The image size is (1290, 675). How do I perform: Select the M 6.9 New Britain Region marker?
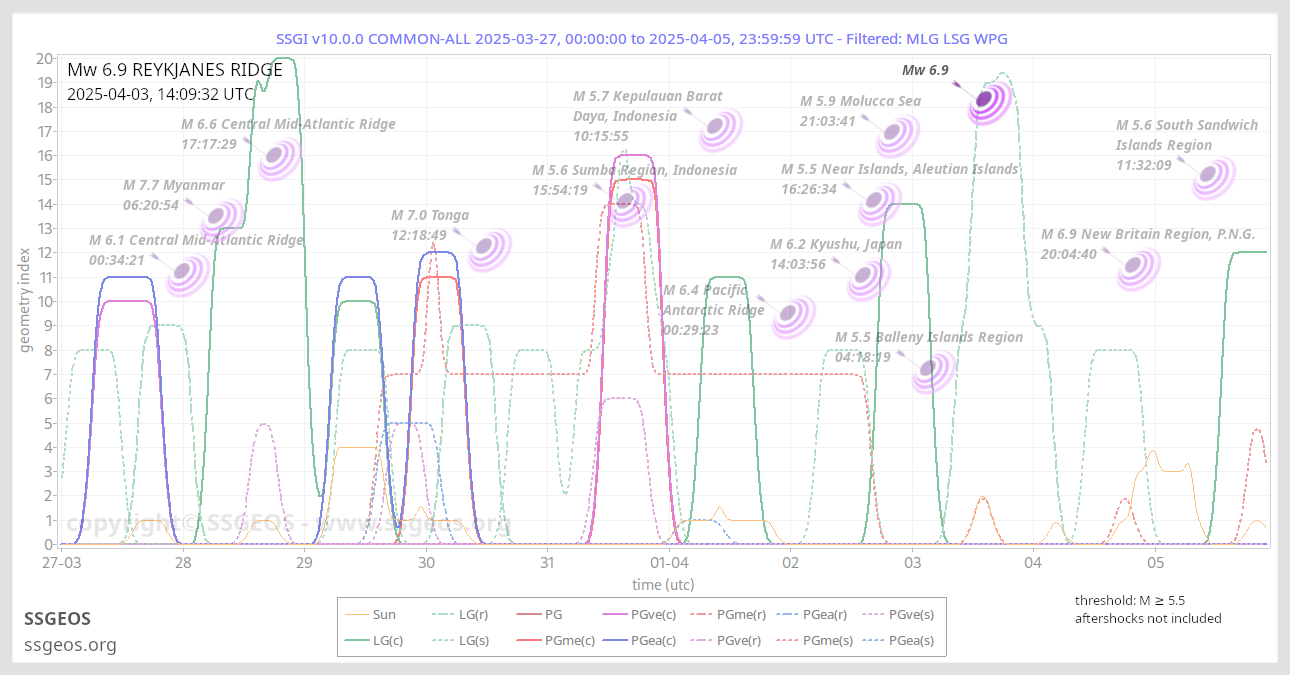pyautogui.click(x=1137, y=267)
